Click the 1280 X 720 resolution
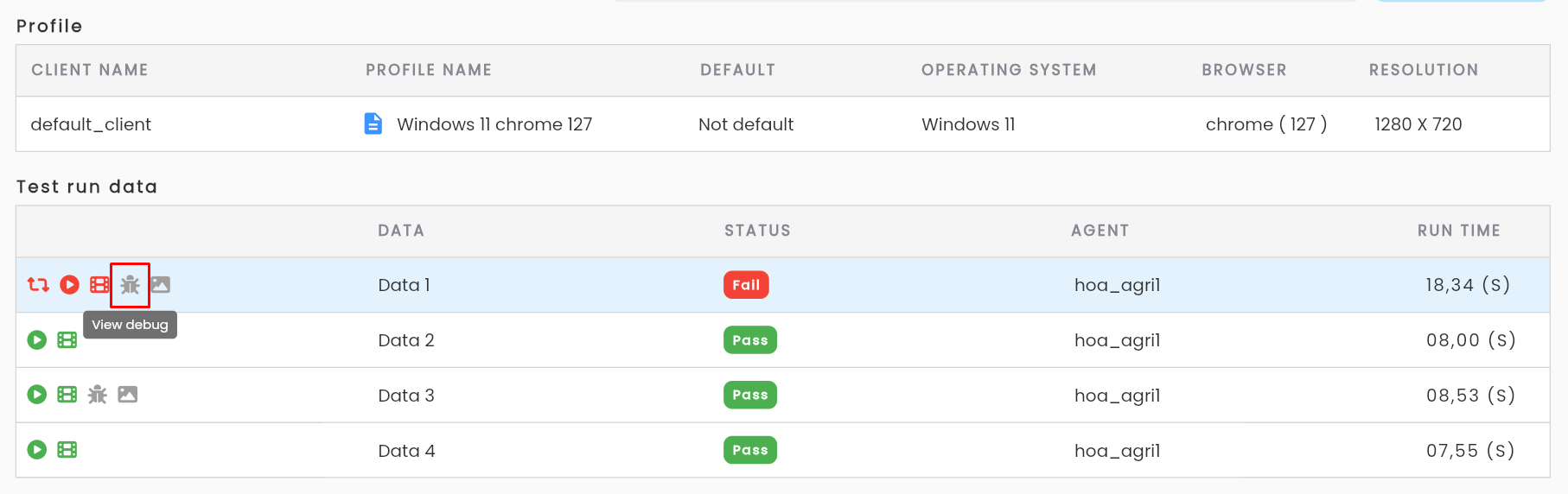Screen dimensions: 1568x494 [x=1418, y=124]
